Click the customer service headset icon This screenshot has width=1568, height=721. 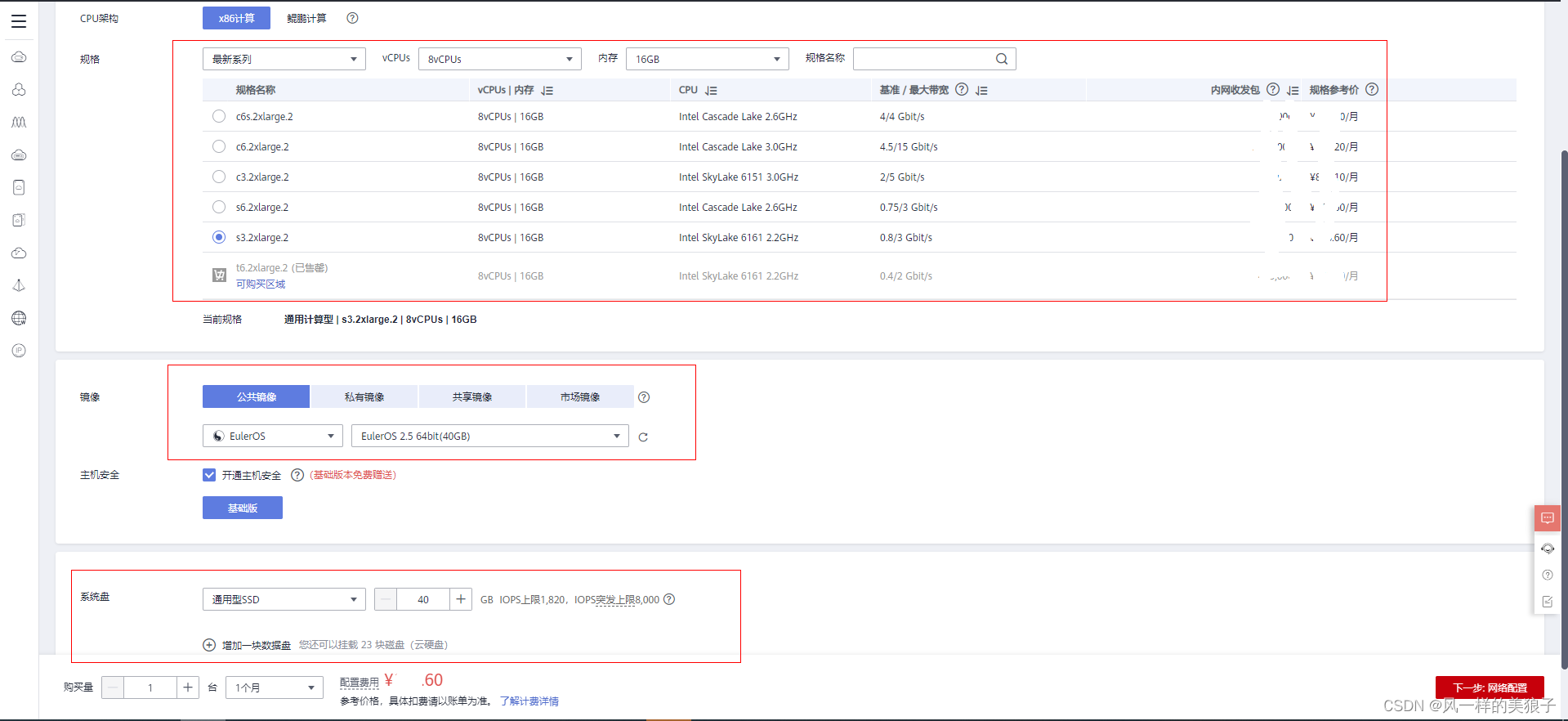point(1547,549)
